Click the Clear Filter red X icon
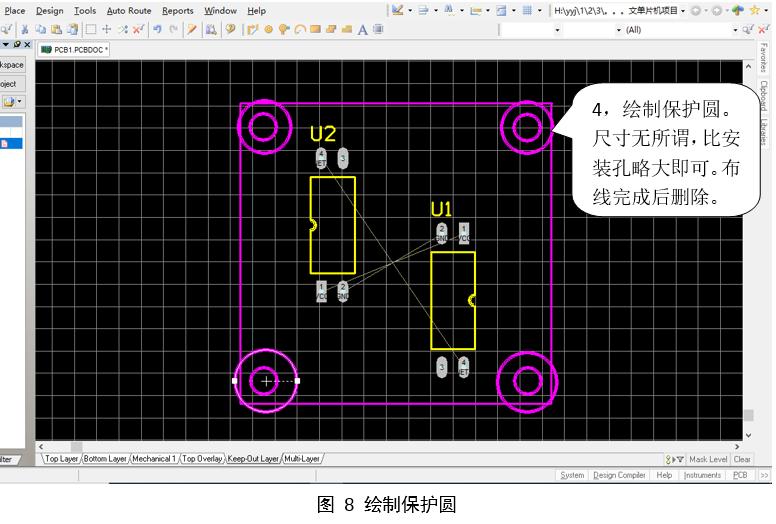Image resolution: width=776 pixels, height=524 pixels. click(x=139, y=29)
